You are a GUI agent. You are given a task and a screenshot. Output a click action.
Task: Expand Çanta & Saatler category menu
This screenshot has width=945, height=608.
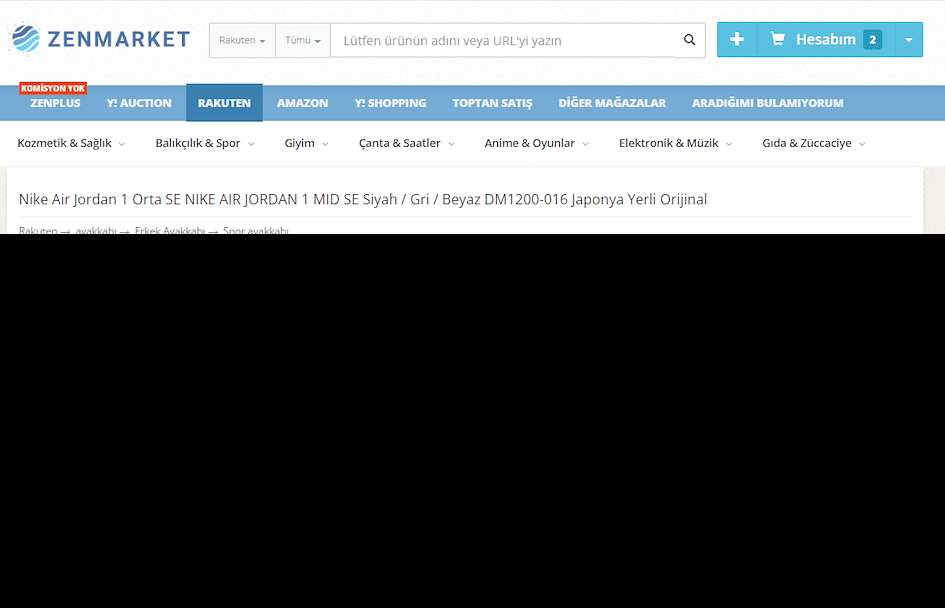[x=406, y=143]
